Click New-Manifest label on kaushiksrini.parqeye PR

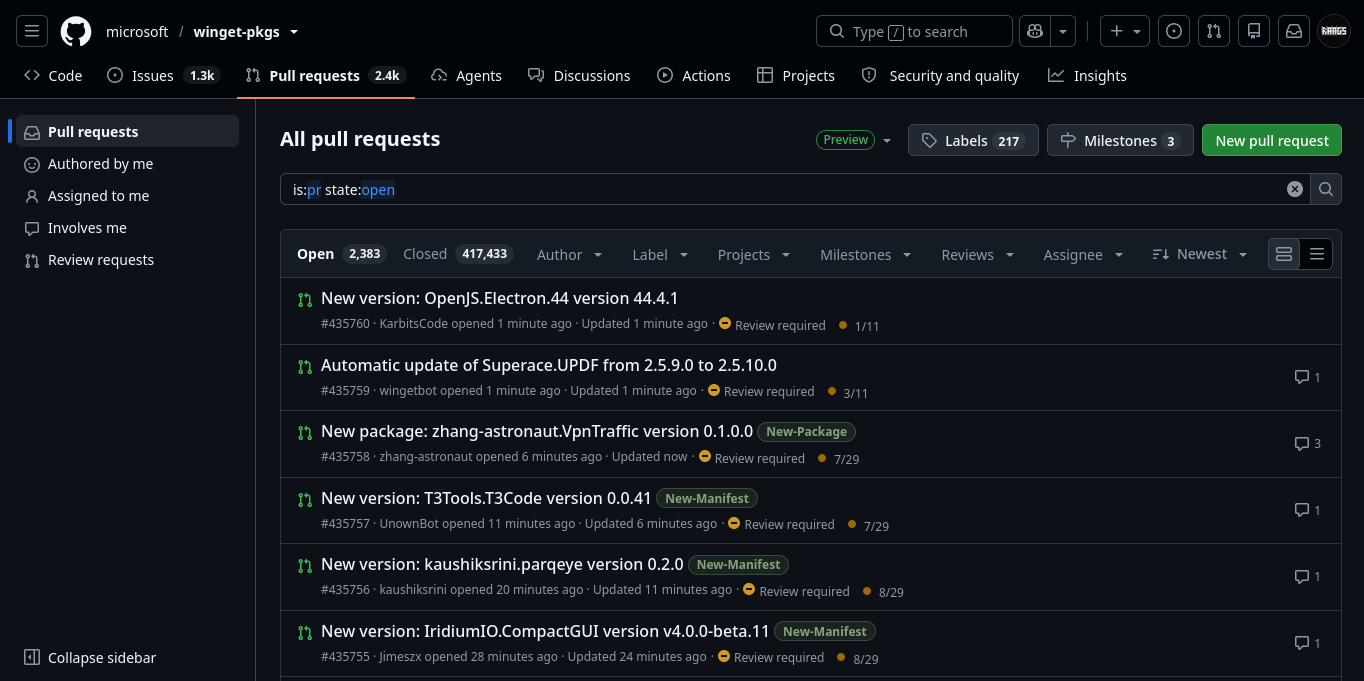pos(739,565)
